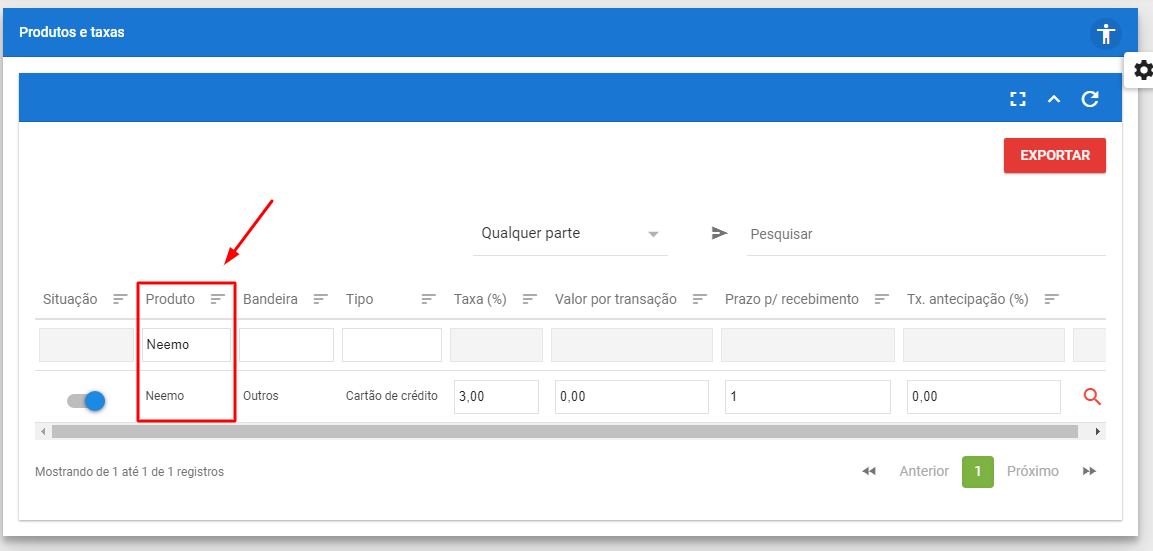This screenshot has width=1153, height=551.
Task: Select page 1 in pagination
Action: (977, 471)
